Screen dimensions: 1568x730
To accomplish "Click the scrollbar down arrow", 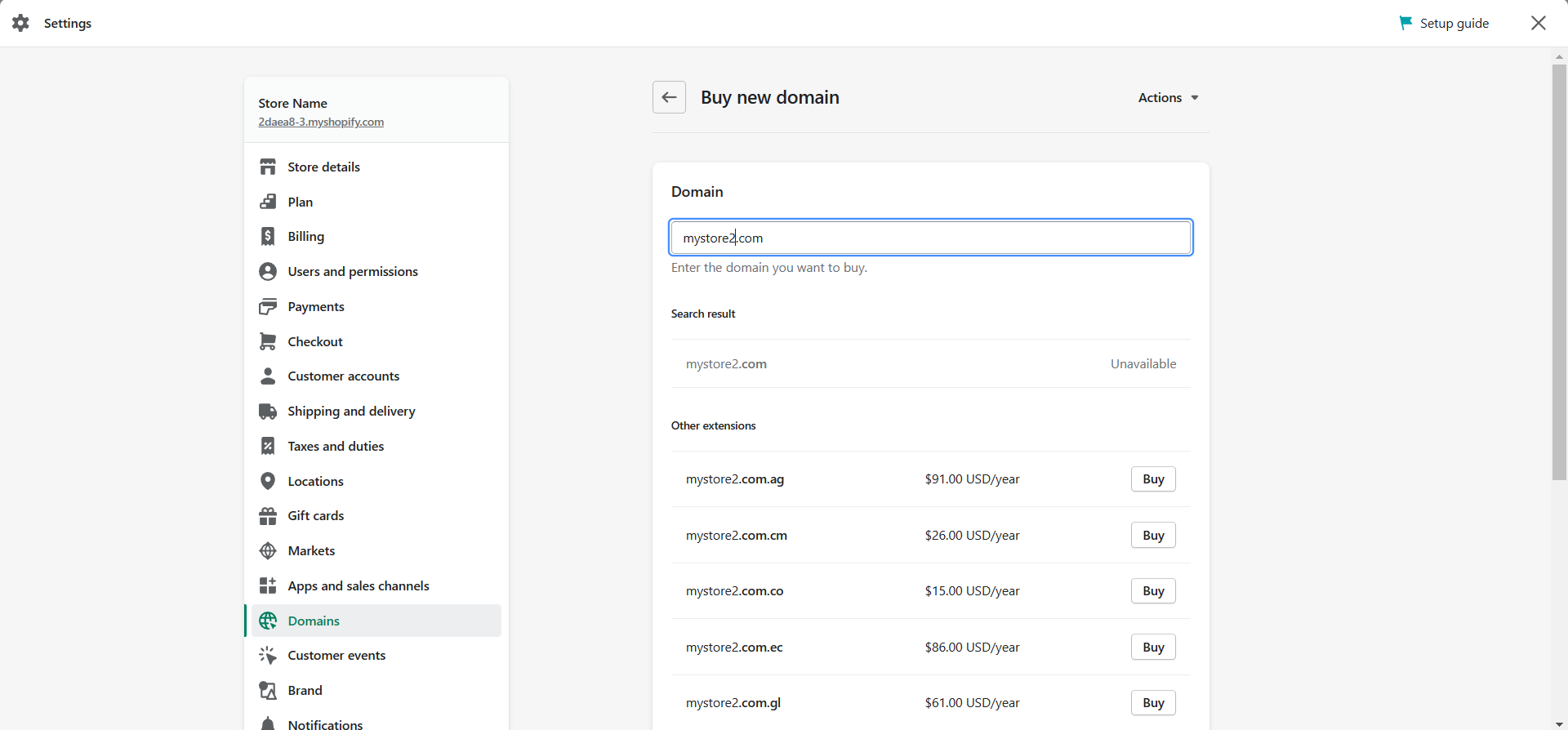I will (1559, 723).
